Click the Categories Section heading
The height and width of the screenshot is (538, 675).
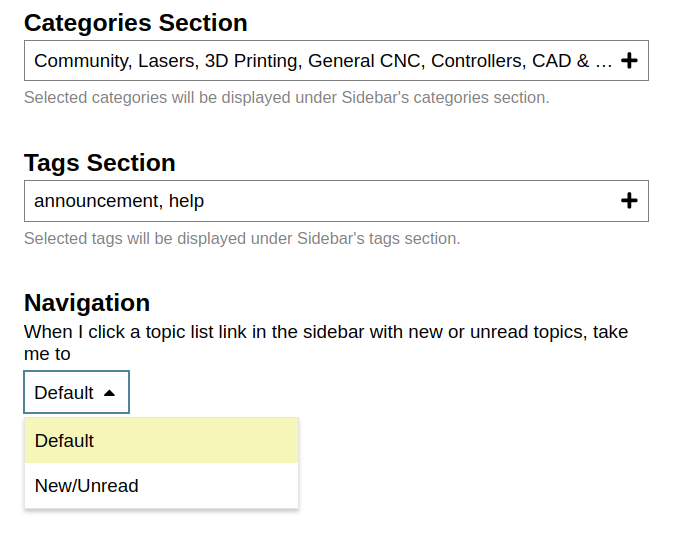pyautogui.click(x=136, y=23)
